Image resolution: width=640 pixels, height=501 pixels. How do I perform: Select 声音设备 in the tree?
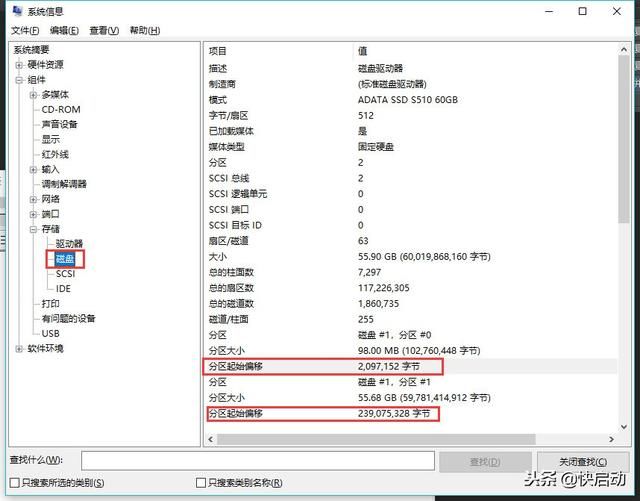(x=60, y=125)
